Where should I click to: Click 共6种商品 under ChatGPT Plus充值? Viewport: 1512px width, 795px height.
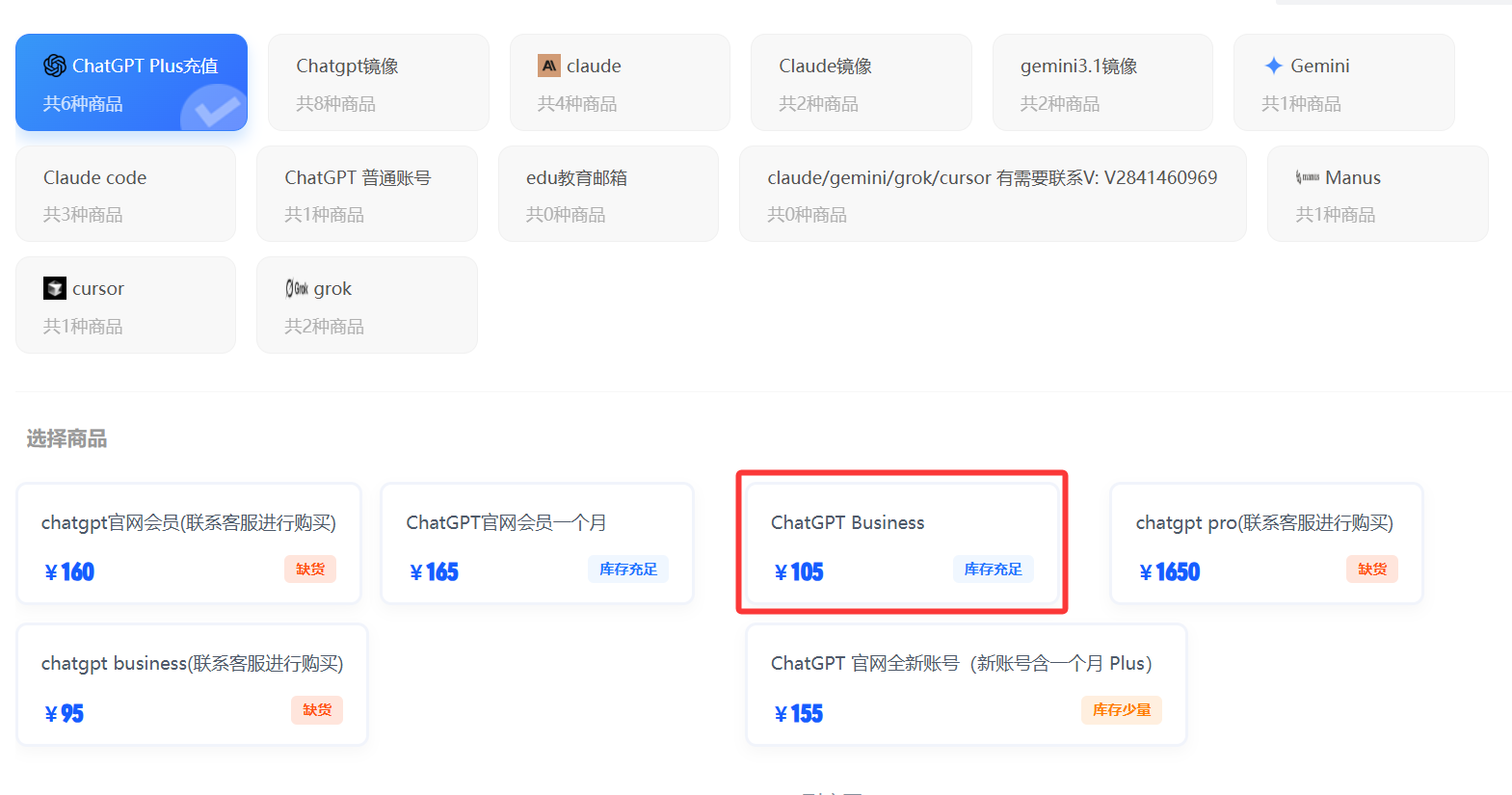(83, 103)
